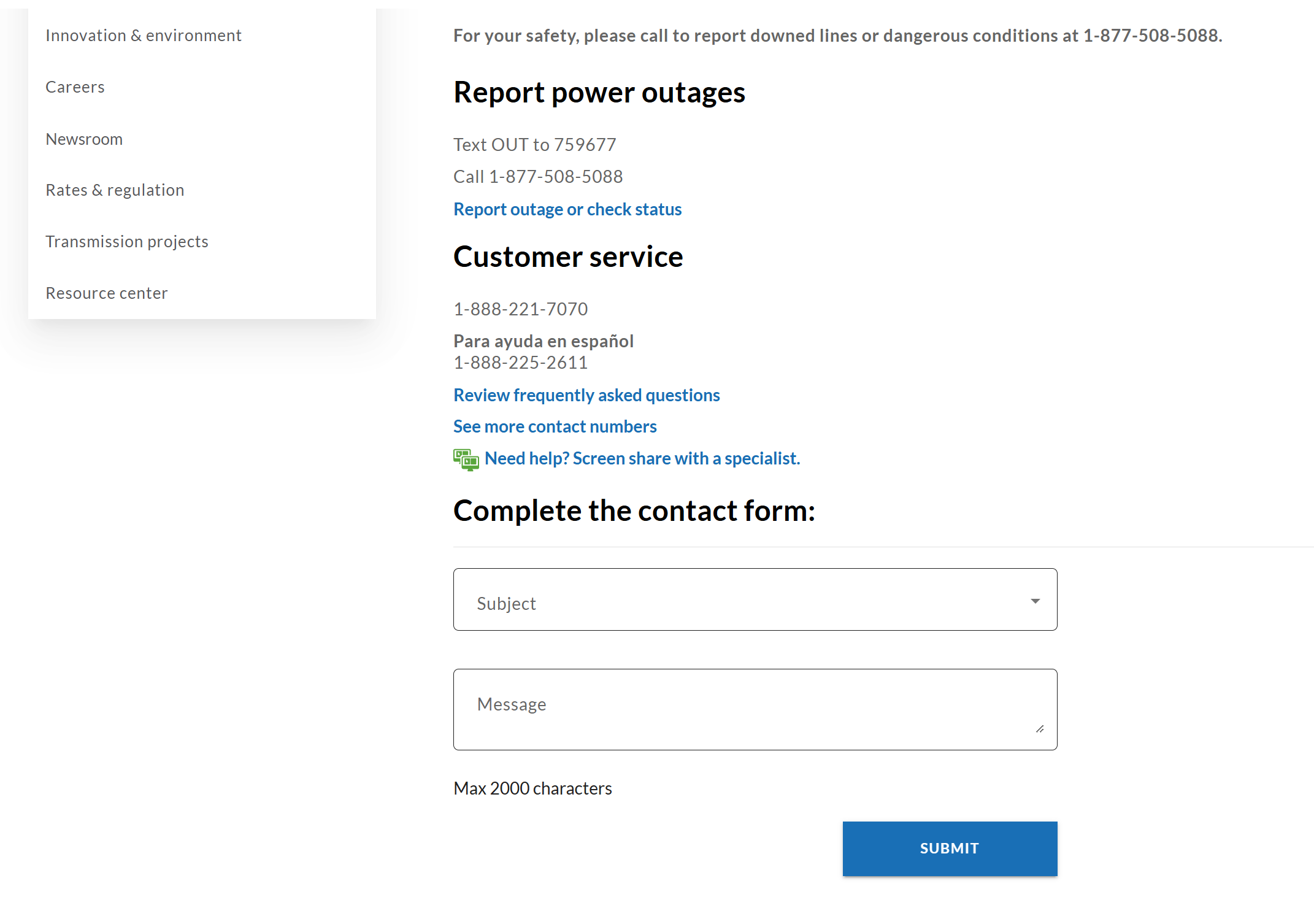The image size is (1314, 924).
Task: Open Transmission projects sidebar item
Action: (x=127, y=242)
